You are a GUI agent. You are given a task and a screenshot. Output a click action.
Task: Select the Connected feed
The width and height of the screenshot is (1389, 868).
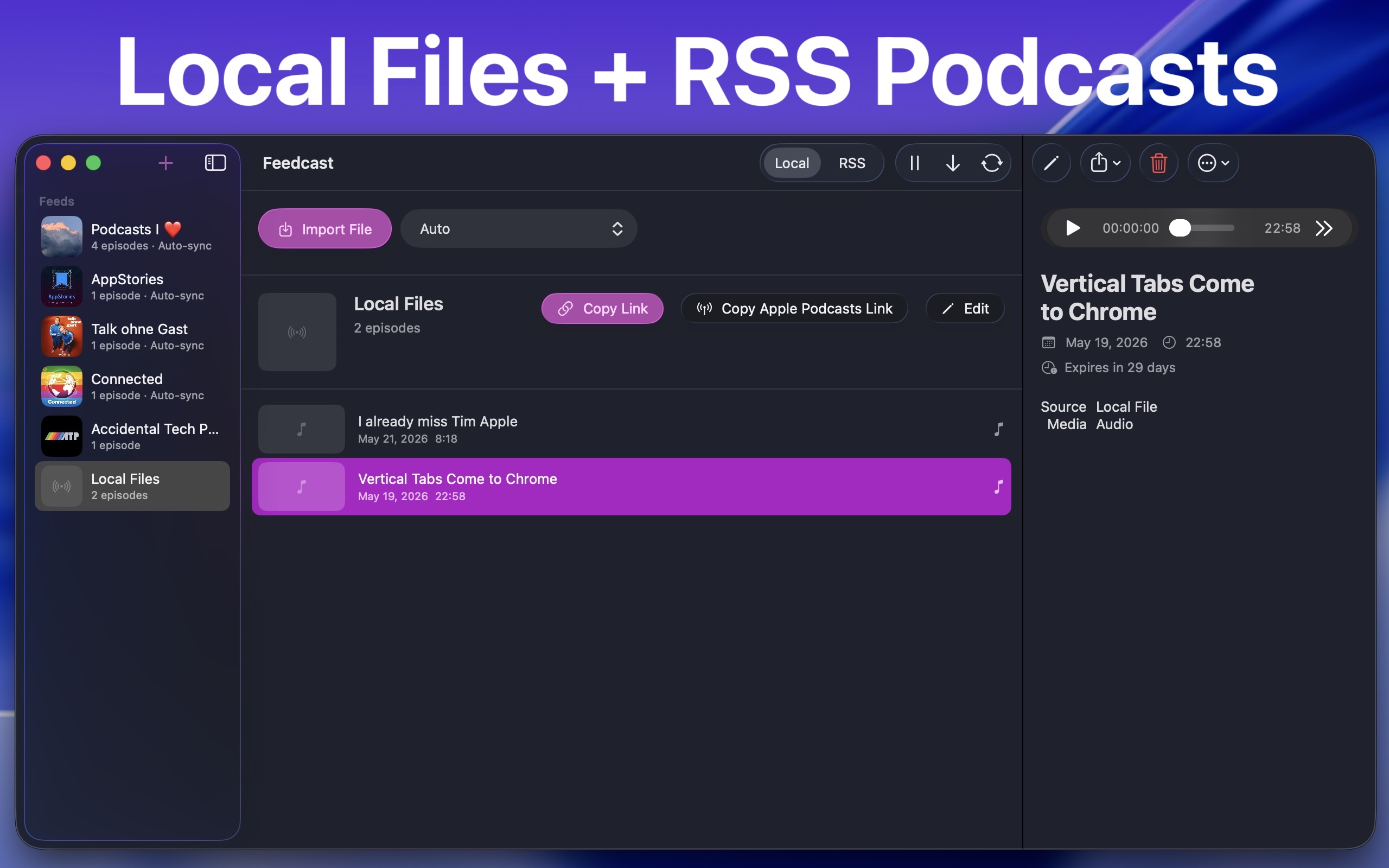tap(132, 386)
